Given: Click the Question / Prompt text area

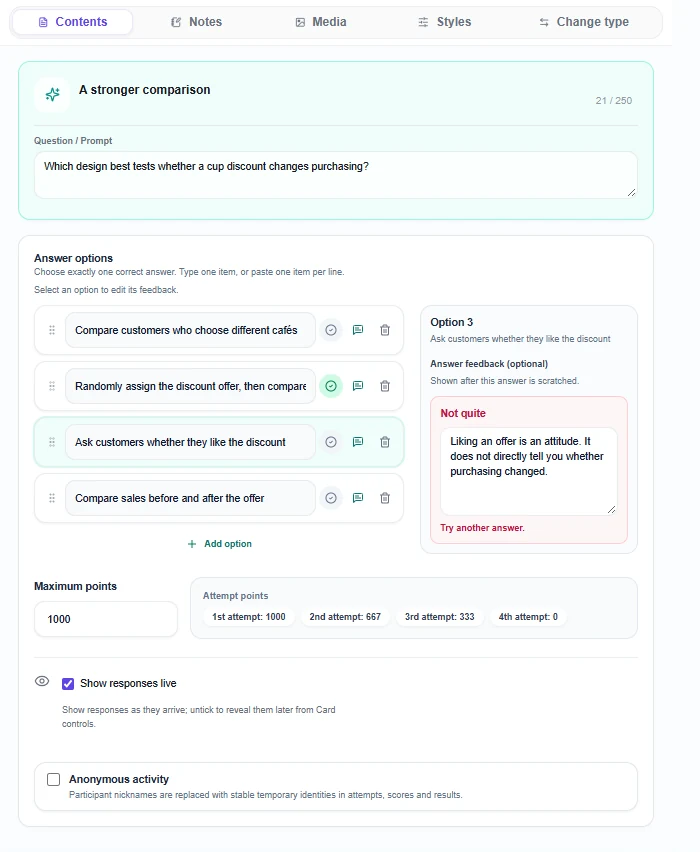Looking at the screenshot, I should [x=335, y=175].
